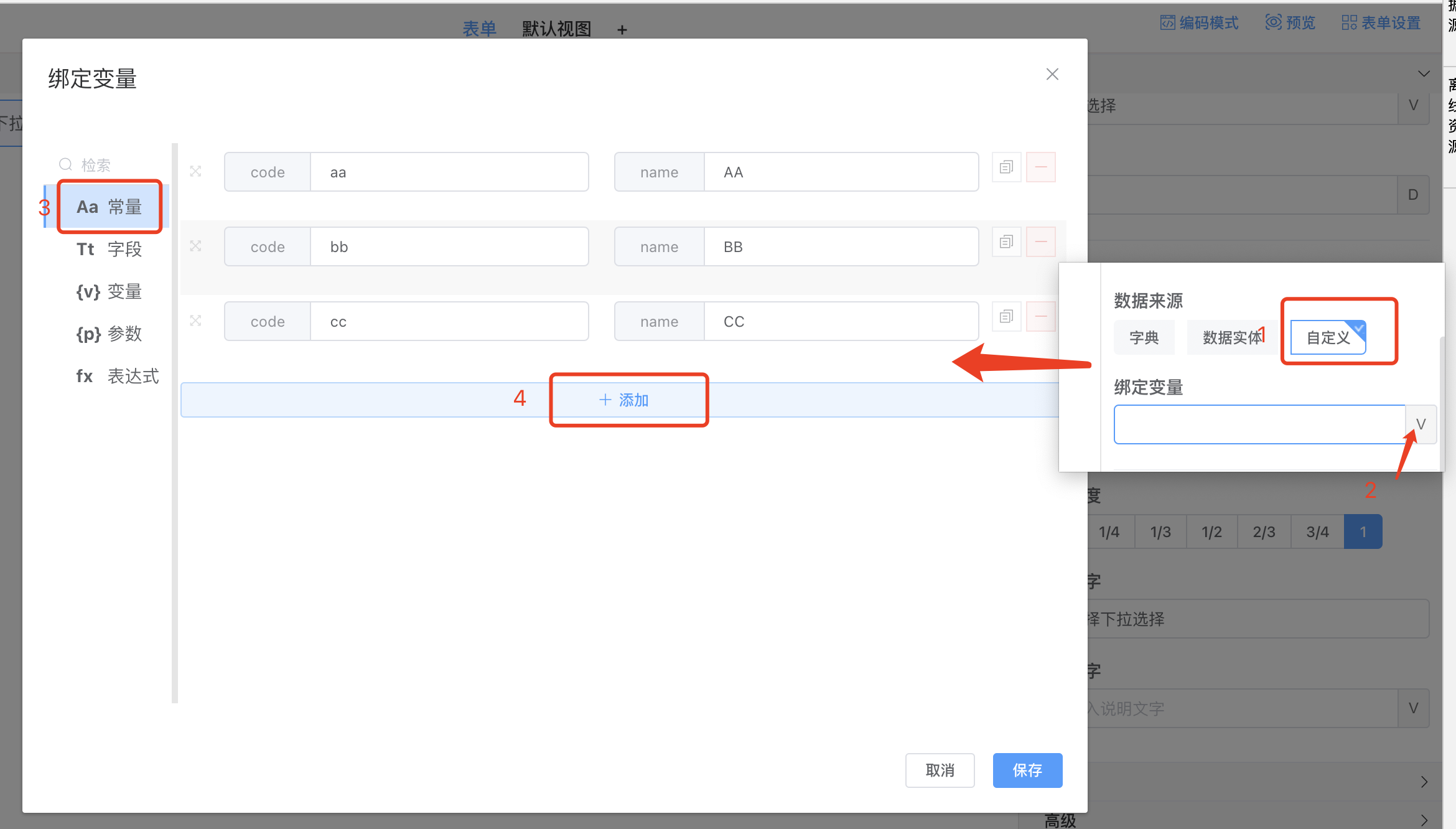Select 自定义 data source option
This screenshot has width=1456, height=829.
point(1328,337)
